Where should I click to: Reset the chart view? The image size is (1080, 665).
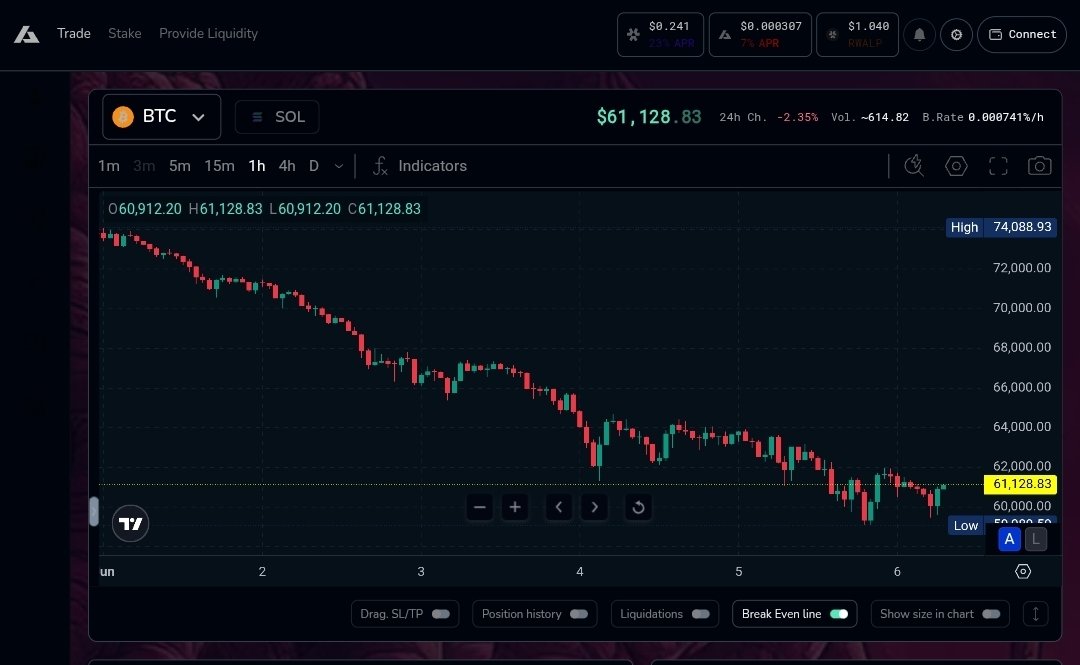pyautogui.click(x=638, y=507)
